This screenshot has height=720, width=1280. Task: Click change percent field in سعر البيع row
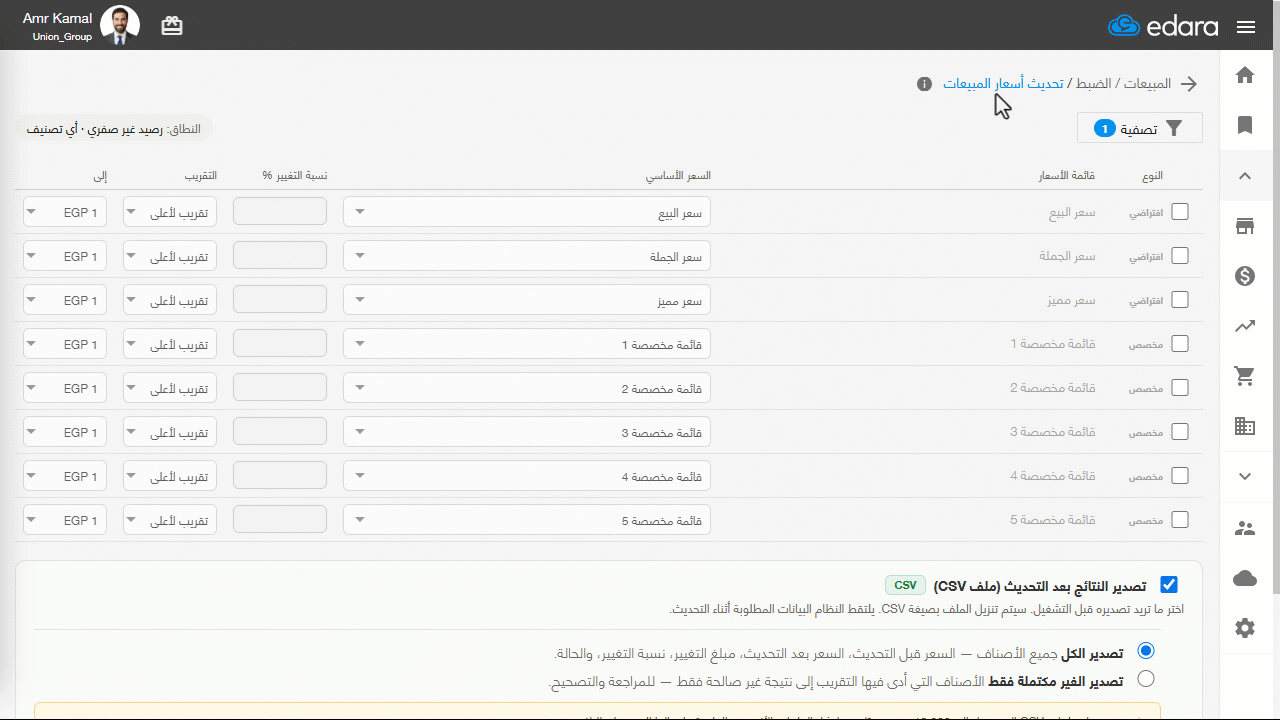280,212
